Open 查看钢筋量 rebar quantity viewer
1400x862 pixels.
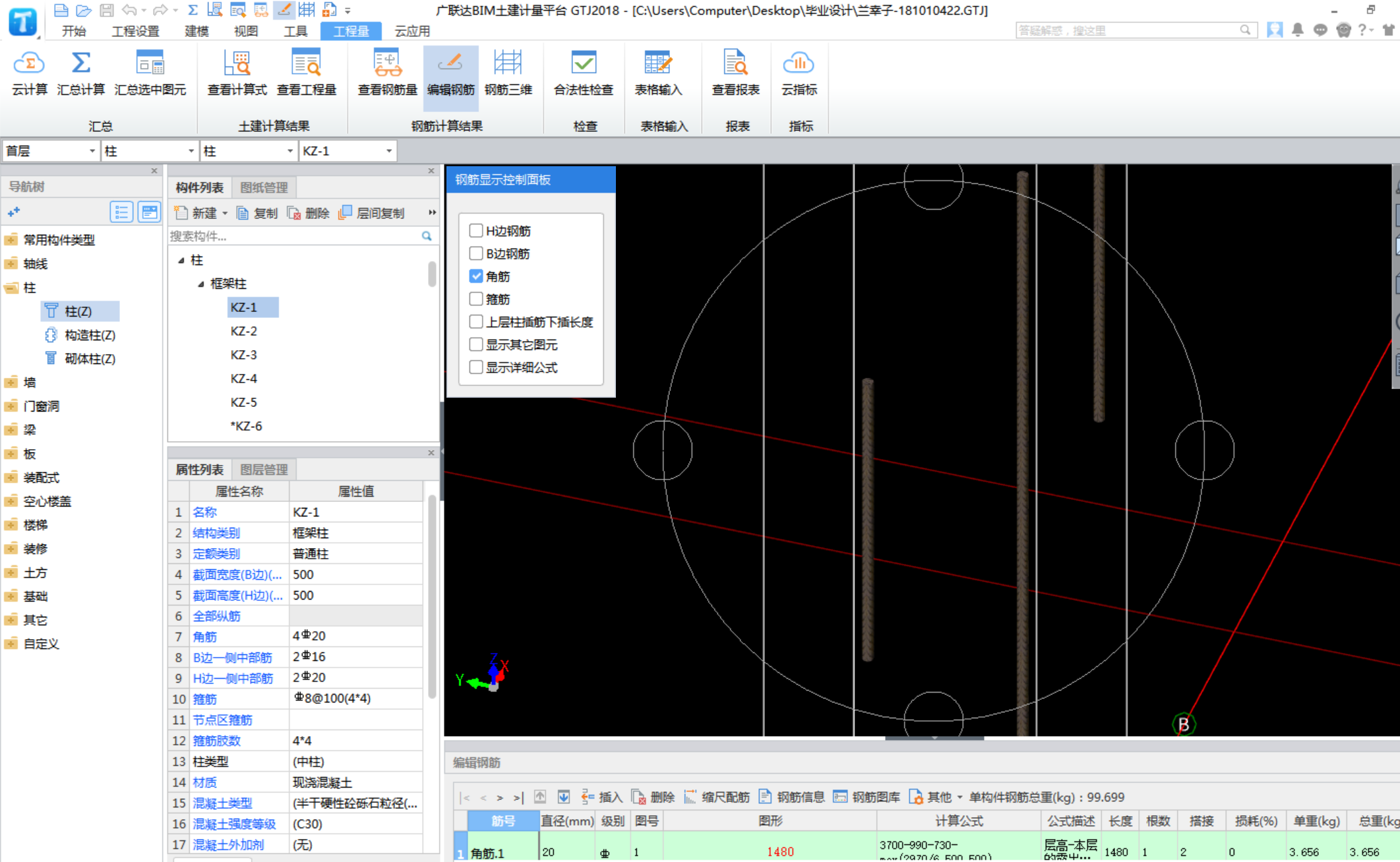click(387, 73)
